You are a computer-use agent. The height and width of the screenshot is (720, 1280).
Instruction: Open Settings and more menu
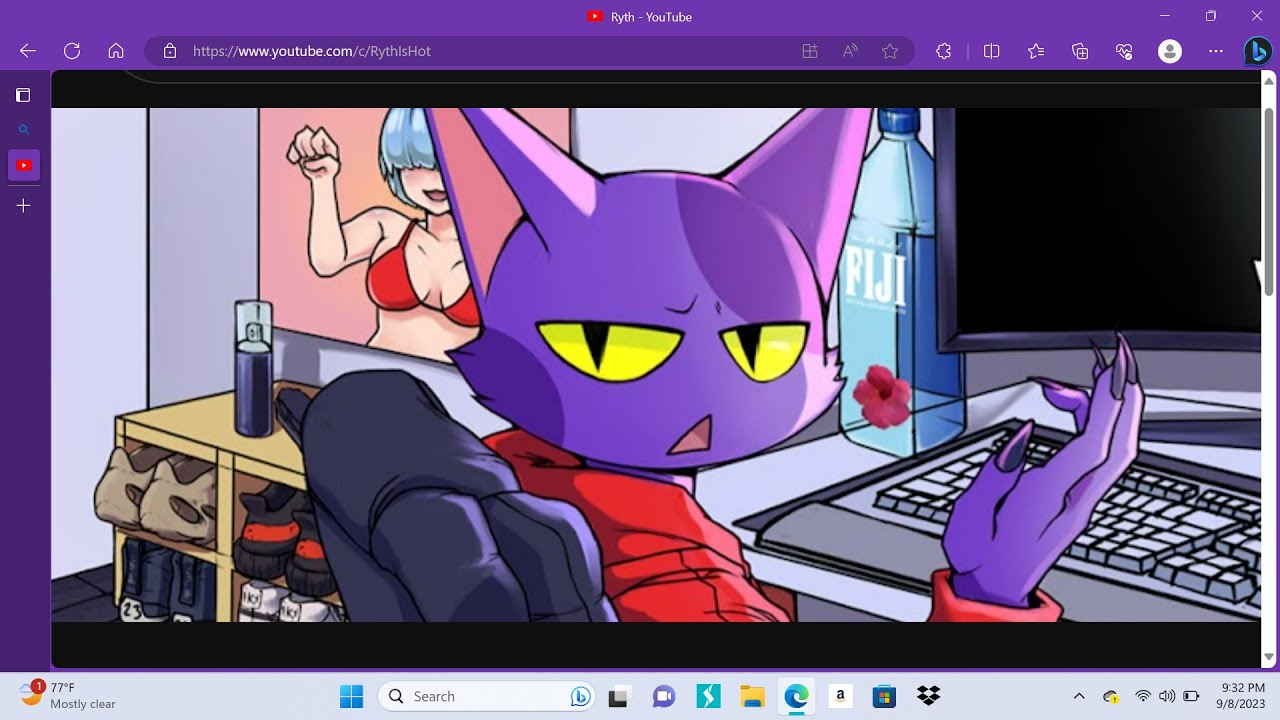pos(1216,51)
